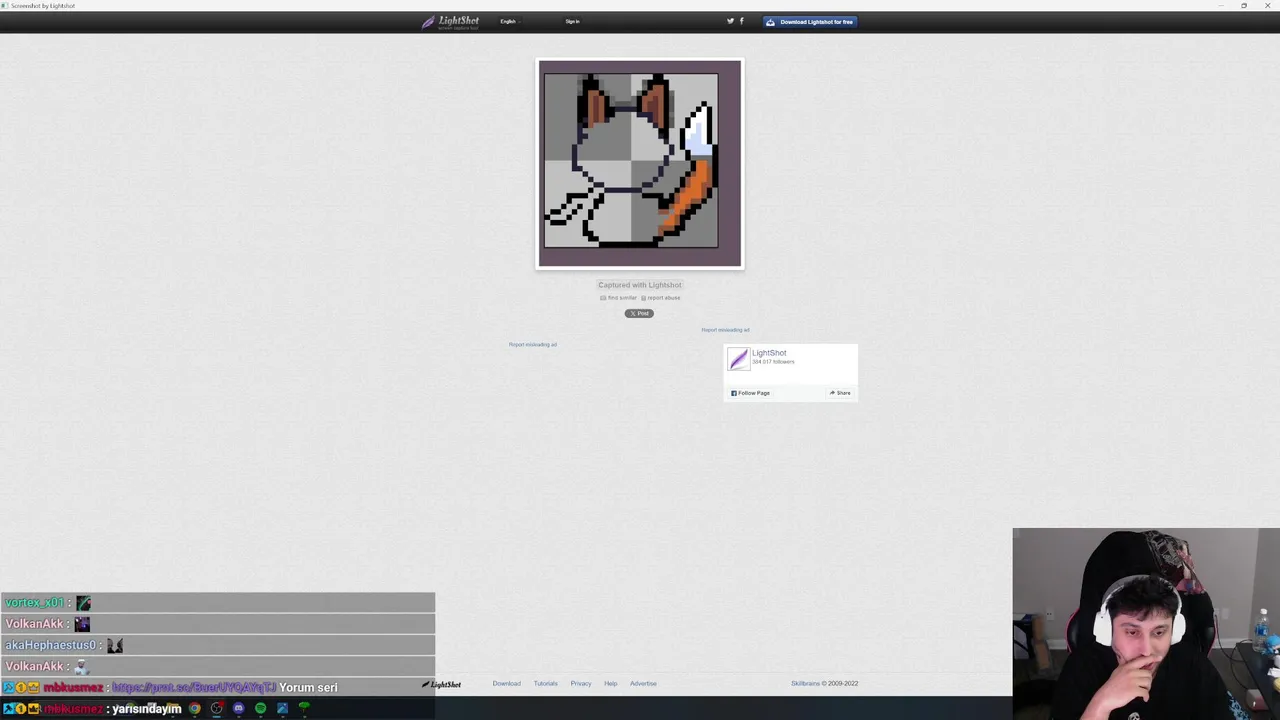This screenshot has width=1280, height=720.
Task: Click Share button in Facebook widget
Action: point(840,393)
